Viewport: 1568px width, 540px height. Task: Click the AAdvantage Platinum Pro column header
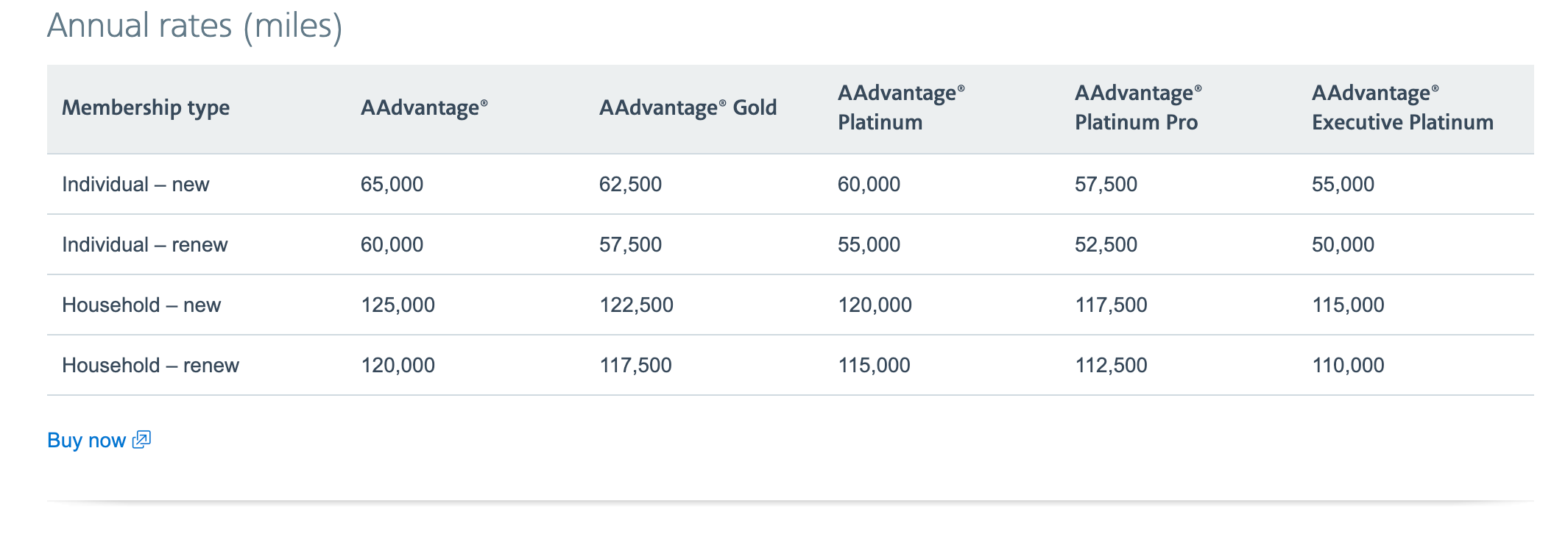[x=1137, y=107]
